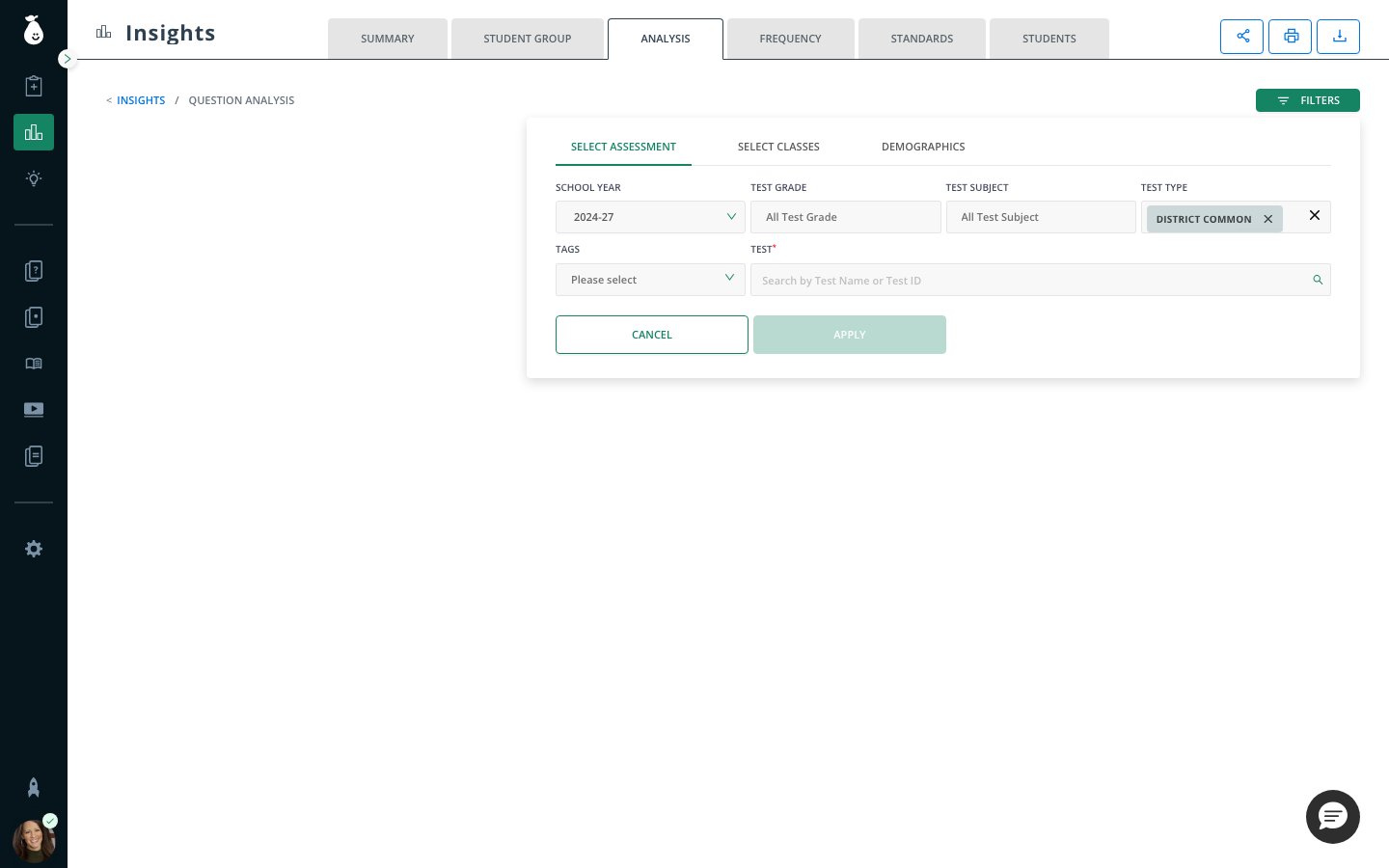Open the Assignments clipboard icon in the sidebar
Viewport: 1389px width, 868px height.
tap(34, 86)
